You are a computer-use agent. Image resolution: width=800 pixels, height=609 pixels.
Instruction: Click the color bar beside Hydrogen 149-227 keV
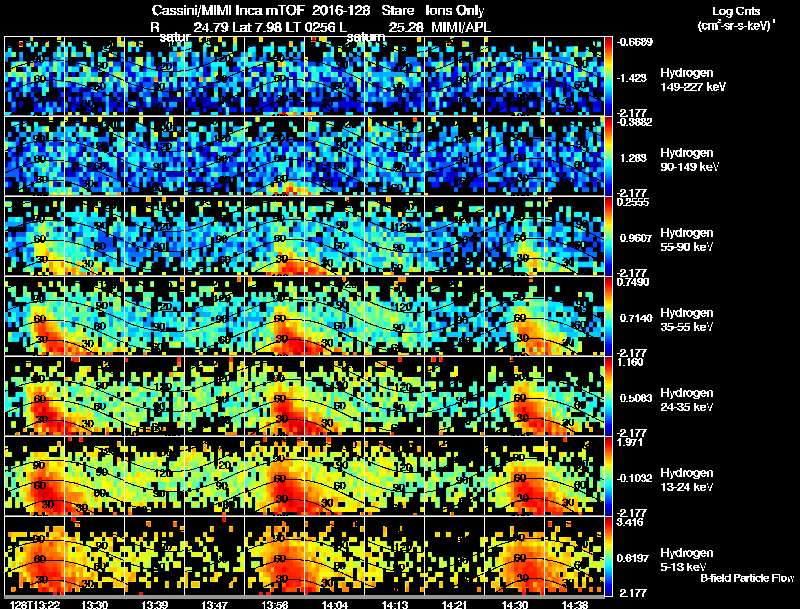tap(608, 75)
